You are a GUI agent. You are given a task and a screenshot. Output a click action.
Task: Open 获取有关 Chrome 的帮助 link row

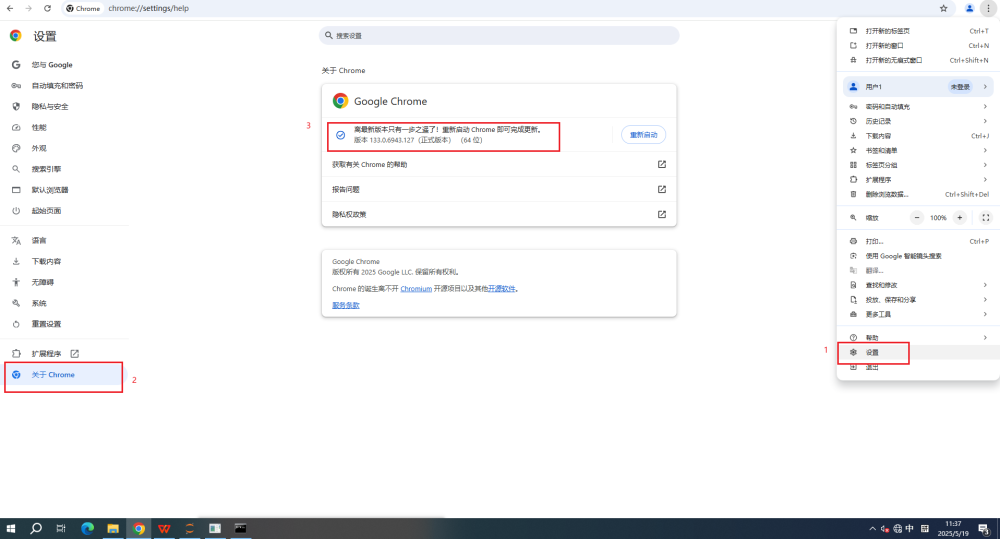click(x=499, y=165)
